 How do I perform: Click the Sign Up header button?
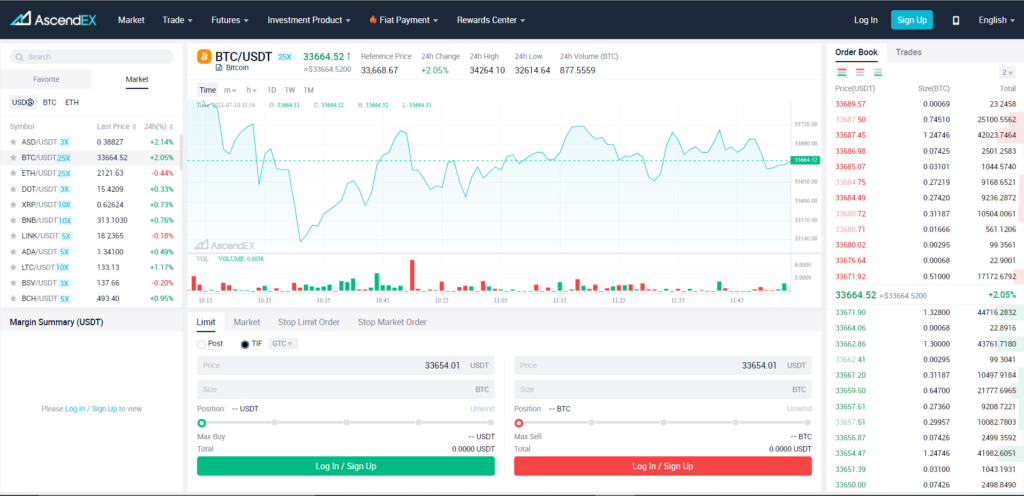click(x=912, y=20)
